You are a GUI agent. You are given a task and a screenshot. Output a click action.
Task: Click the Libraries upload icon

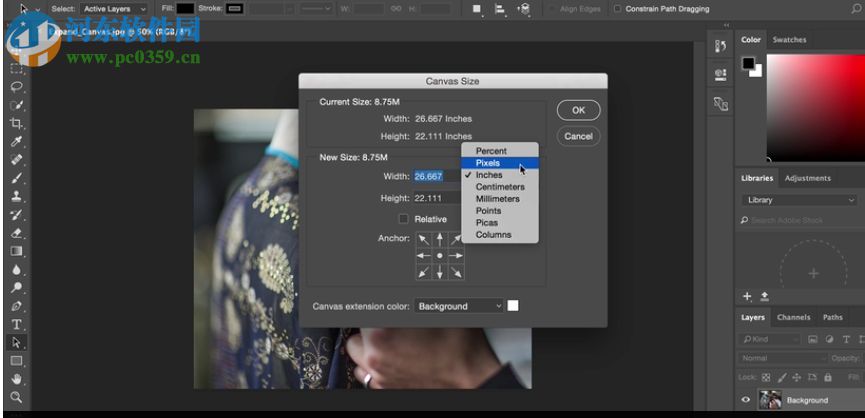click(765, 296)
